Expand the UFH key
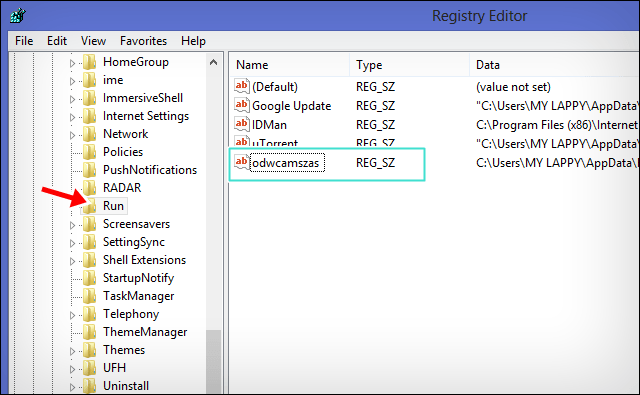The height and width of the screenshot is (395, 640). [x=72, y=369]
